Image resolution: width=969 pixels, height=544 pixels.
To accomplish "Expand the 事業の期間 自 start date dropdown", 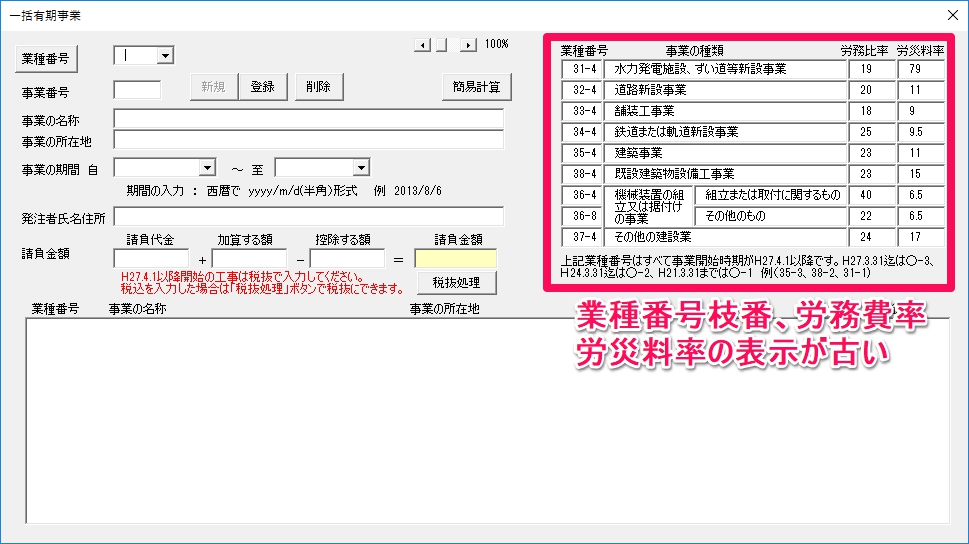I will click(x=207, y=168).
